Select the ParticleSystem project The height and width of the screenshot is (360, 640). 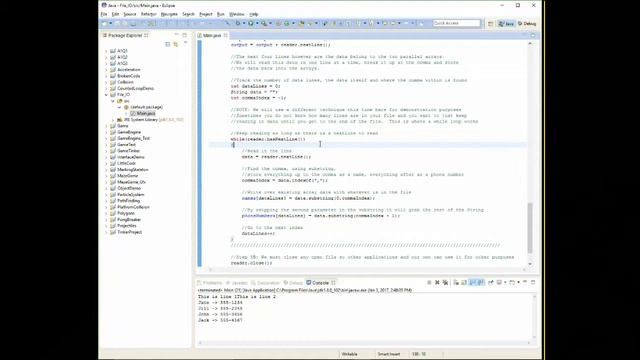(x=127, y=195)
